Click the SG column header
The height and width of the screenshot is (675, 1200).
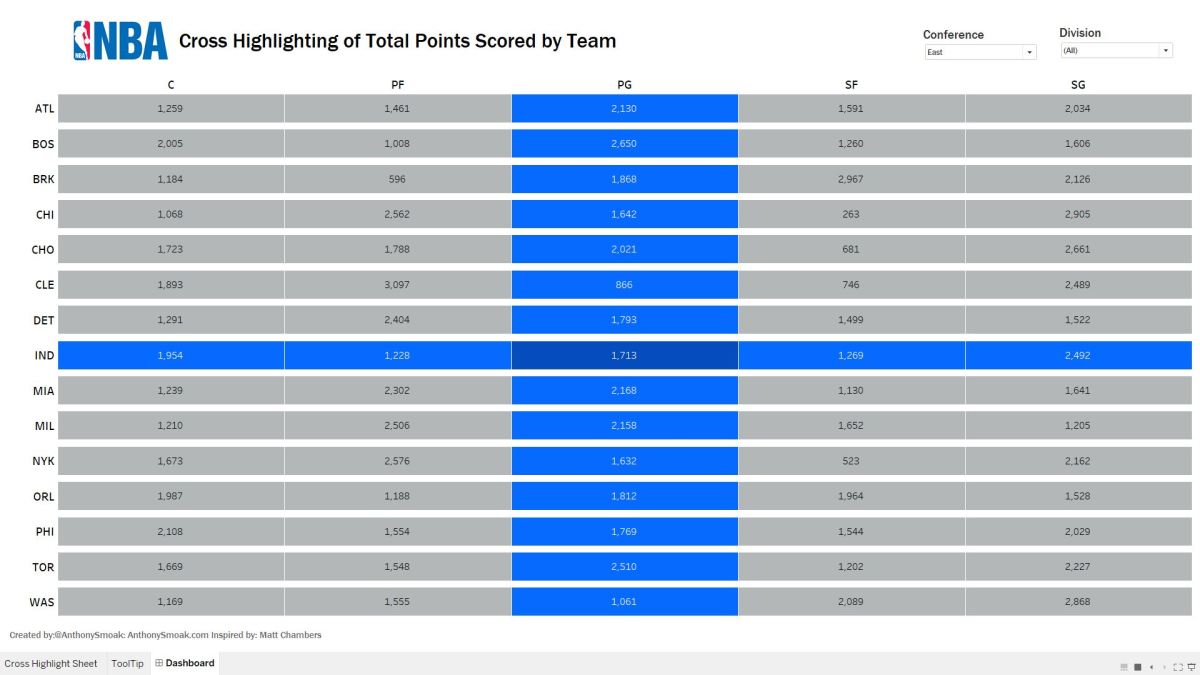point(1078,85)
